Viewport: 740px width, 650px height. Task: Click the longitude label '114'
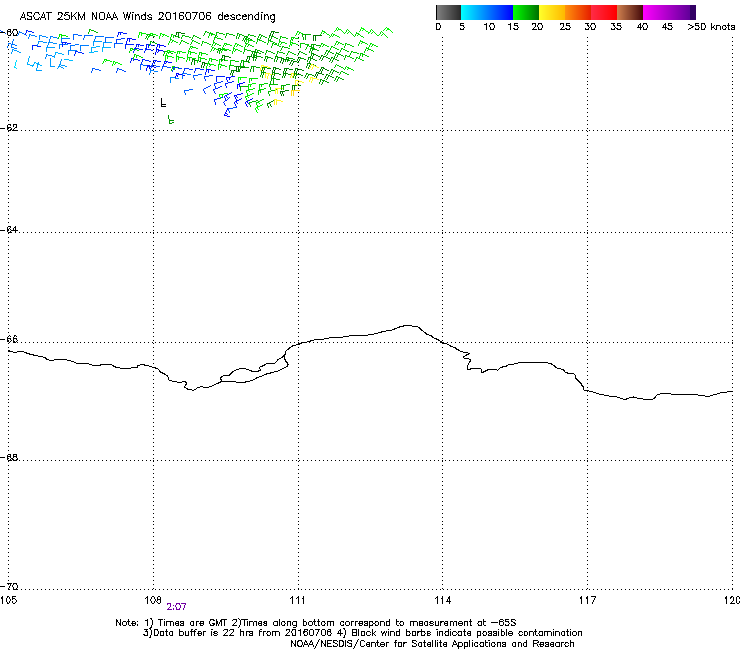coord(442,600)
